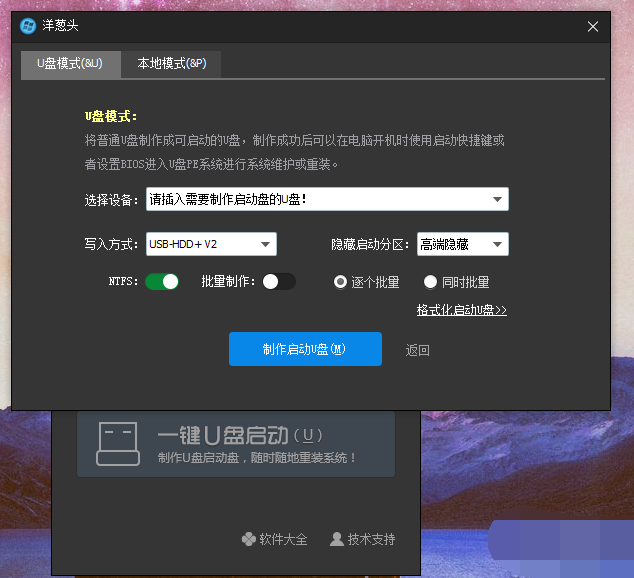Click the 洋葱头 app logo icon

28,26
